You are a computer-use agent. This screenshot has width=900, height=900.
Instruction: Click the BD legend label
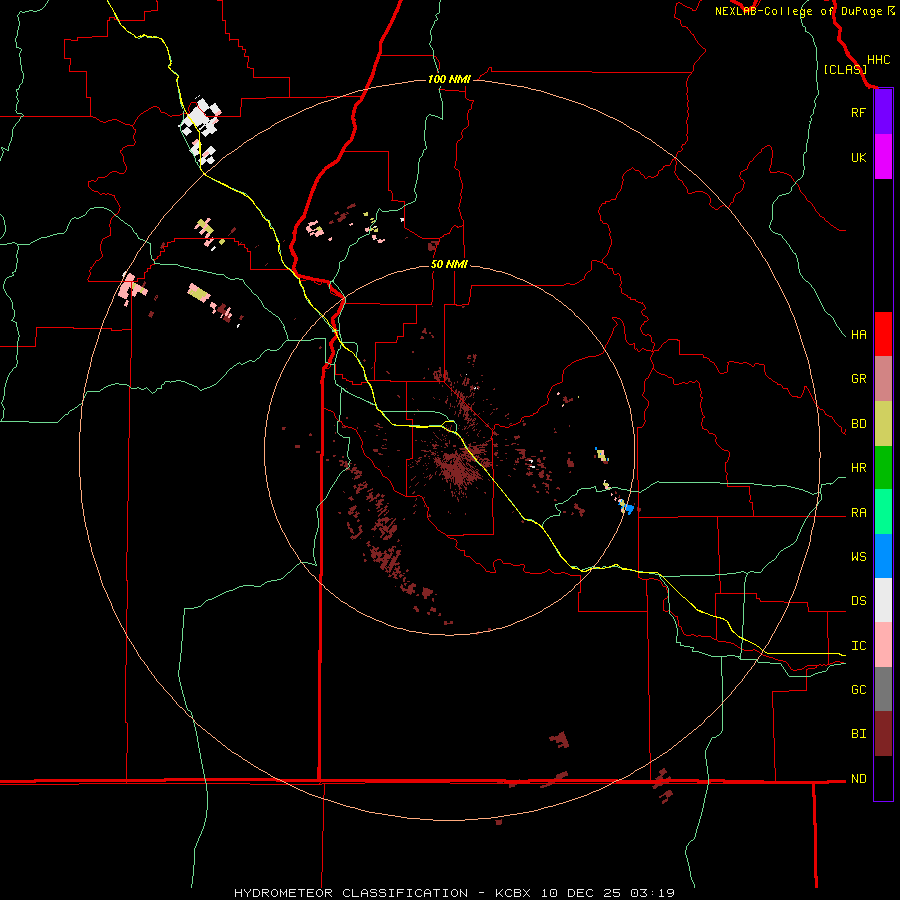click(x=858, y=424)
